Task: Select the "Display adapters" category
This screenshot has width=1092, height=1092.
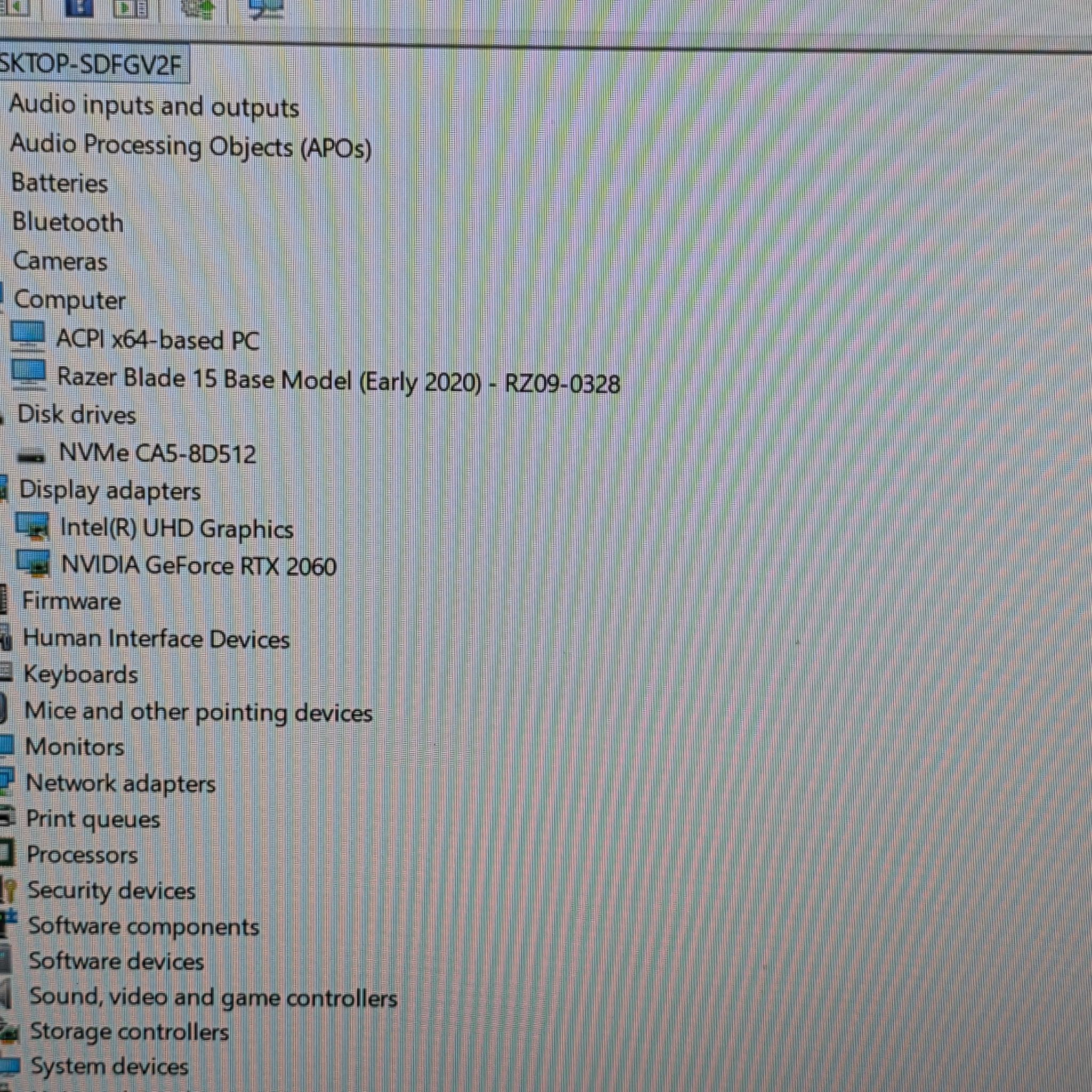Action: 110,491
